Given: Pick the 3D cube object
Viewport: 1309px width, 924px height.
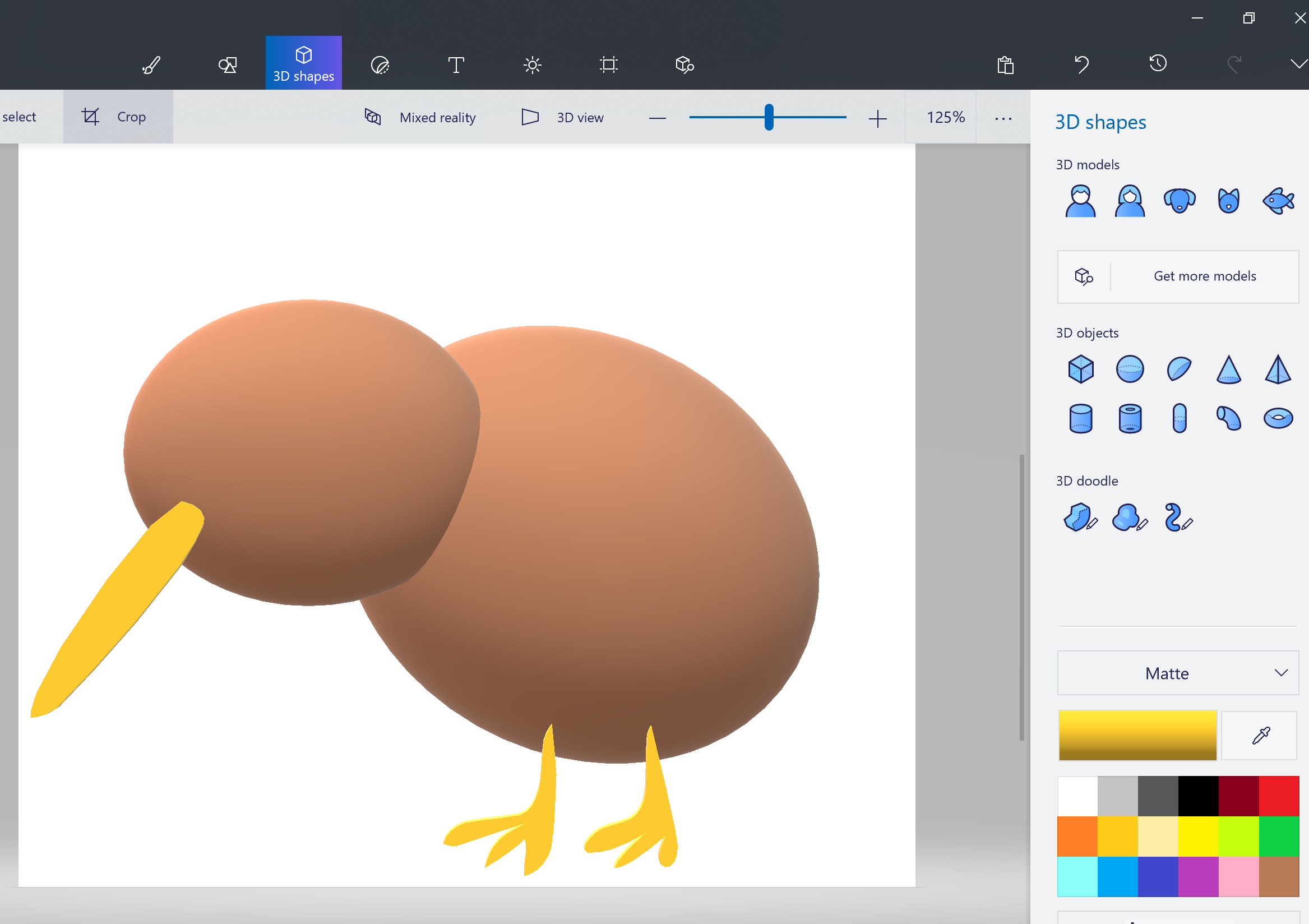Looking at the screenshot, I should (1080, 369).
